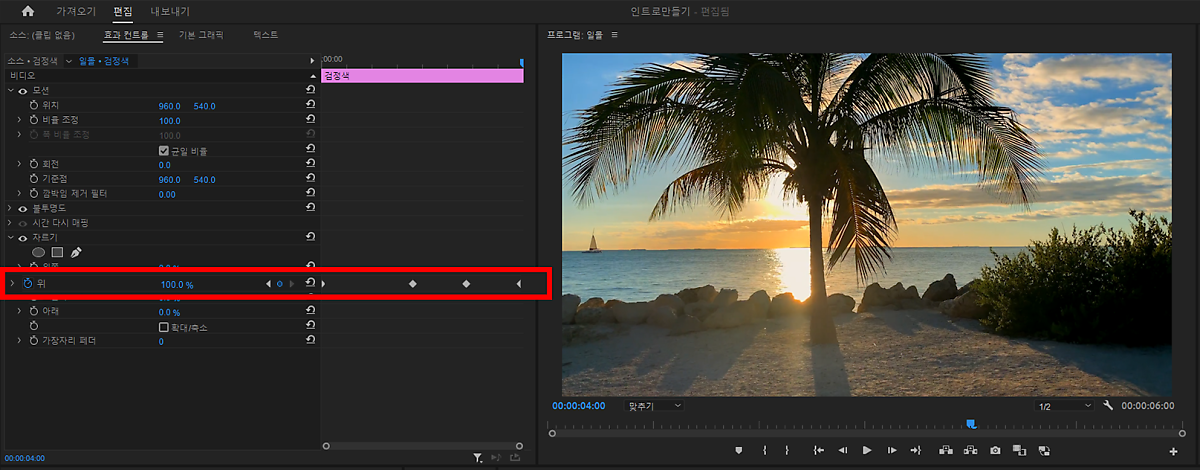Viewport: 1200px width, 470px height.
Task: Click the program monitor playhead marker
Action: [x=970, y=425]
